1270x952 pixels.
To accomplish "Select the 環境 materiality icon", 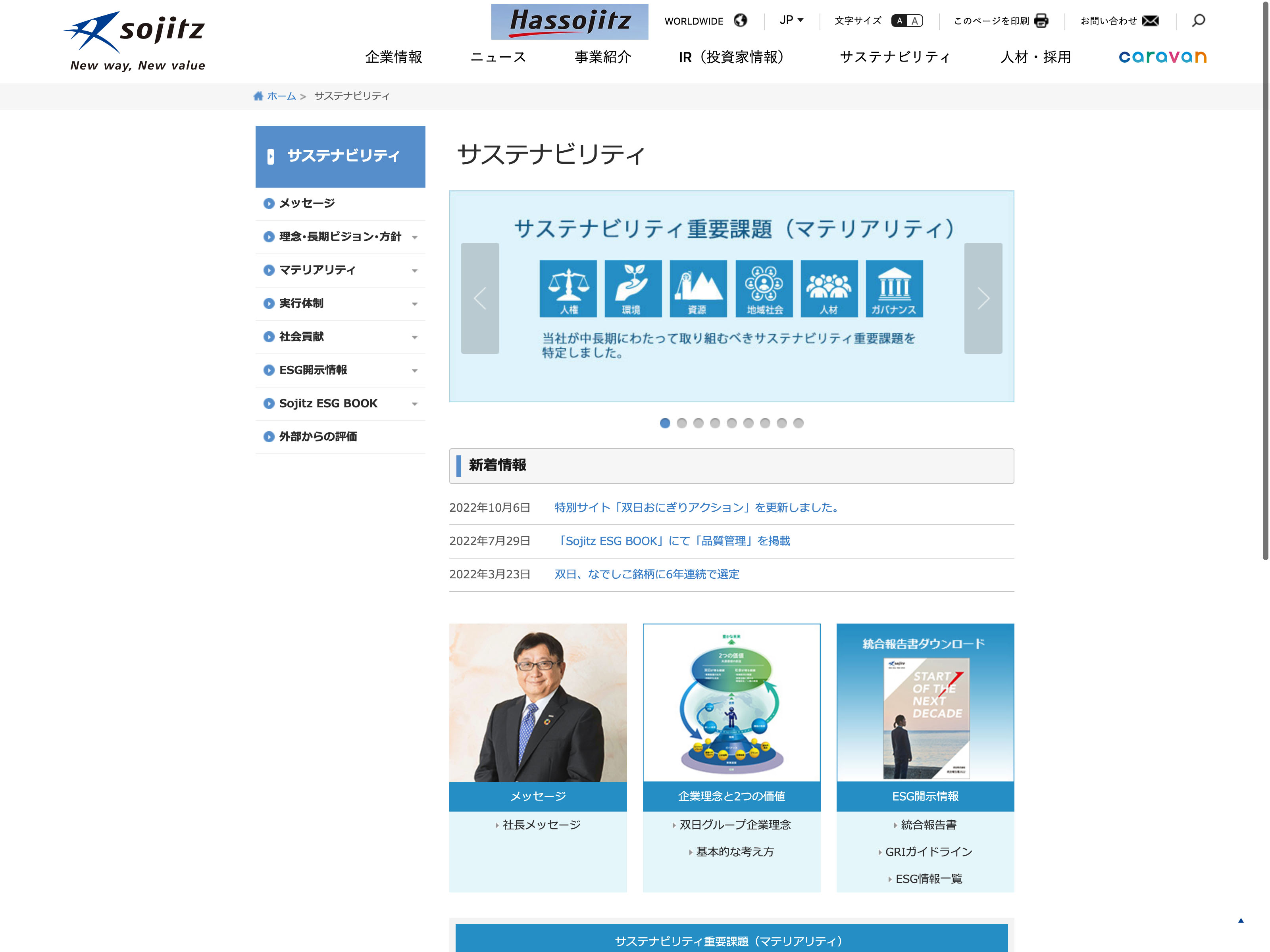I will pyautogui.click(x=633, y=289).
